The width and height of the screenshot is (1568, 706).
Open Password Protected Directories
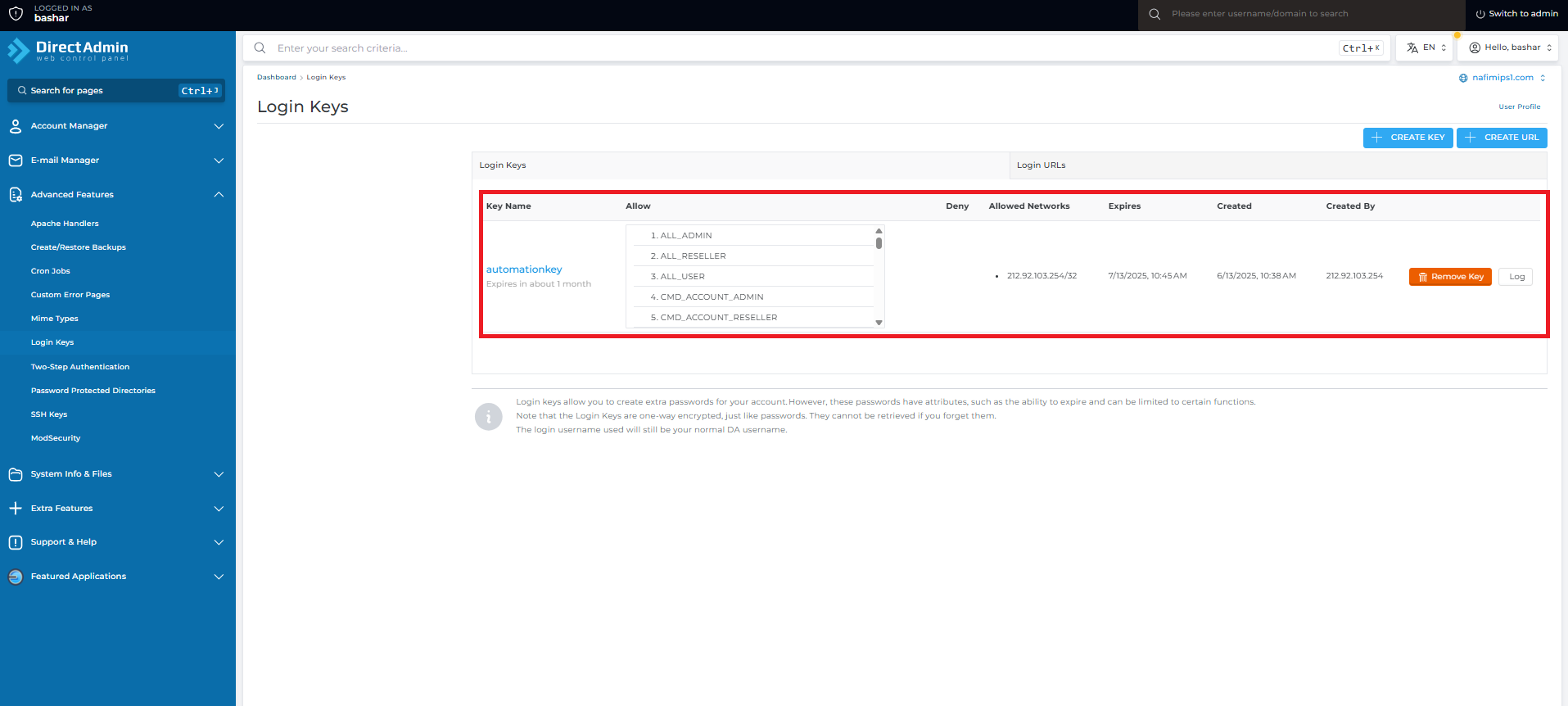click(93, 391)
